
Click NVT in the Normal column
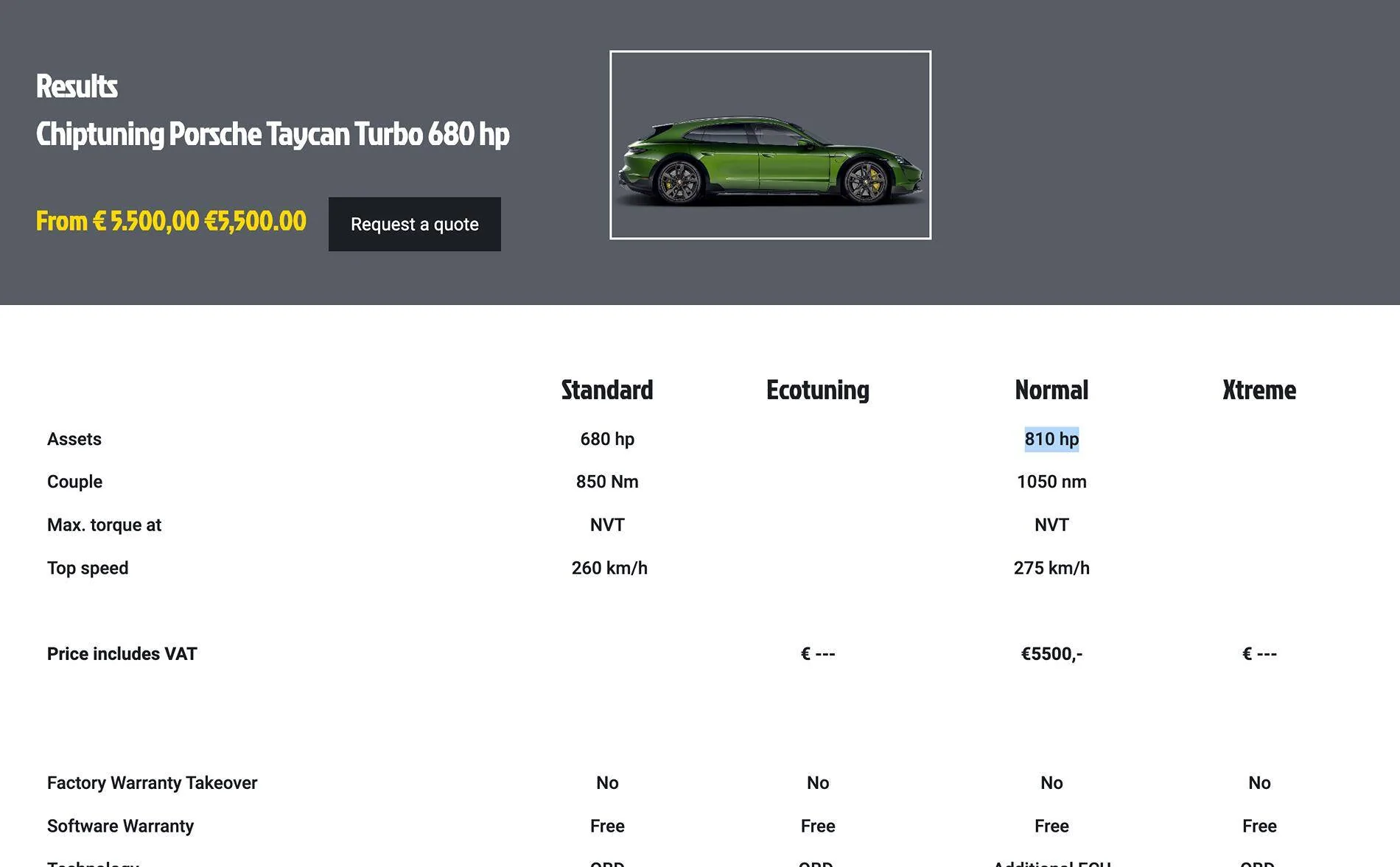[x=1051, y=525]
